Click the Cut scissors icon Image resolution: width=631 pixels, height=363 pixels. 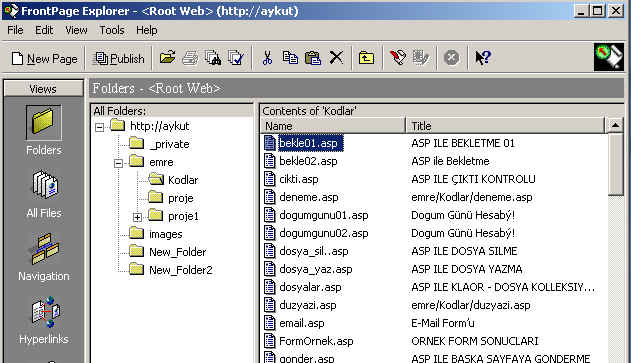coord(267,58)
